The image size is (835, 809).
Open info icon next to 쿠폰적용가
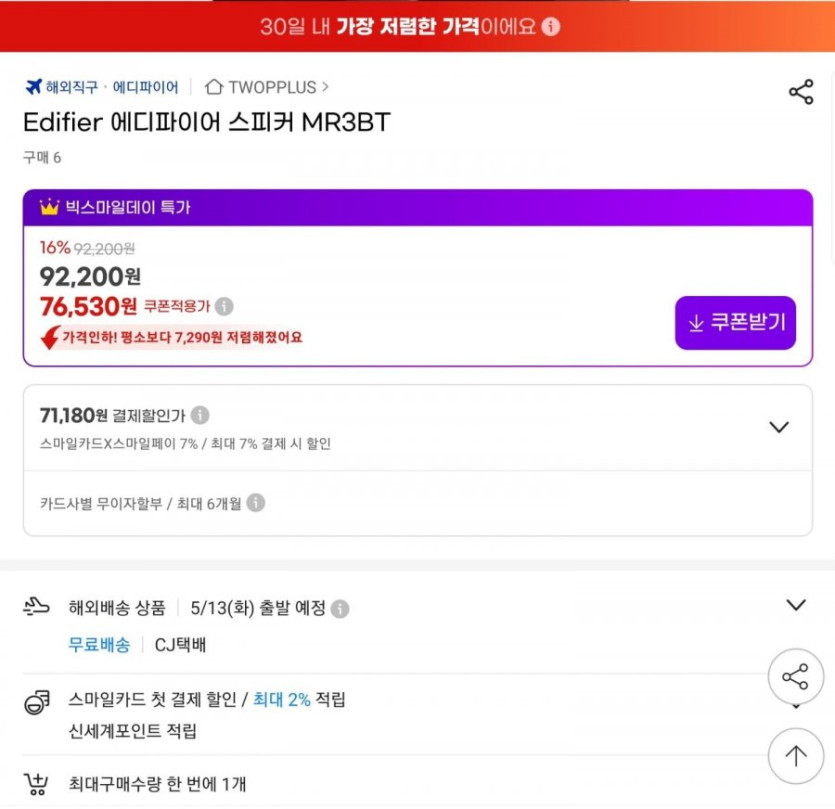tap(225, 306)
